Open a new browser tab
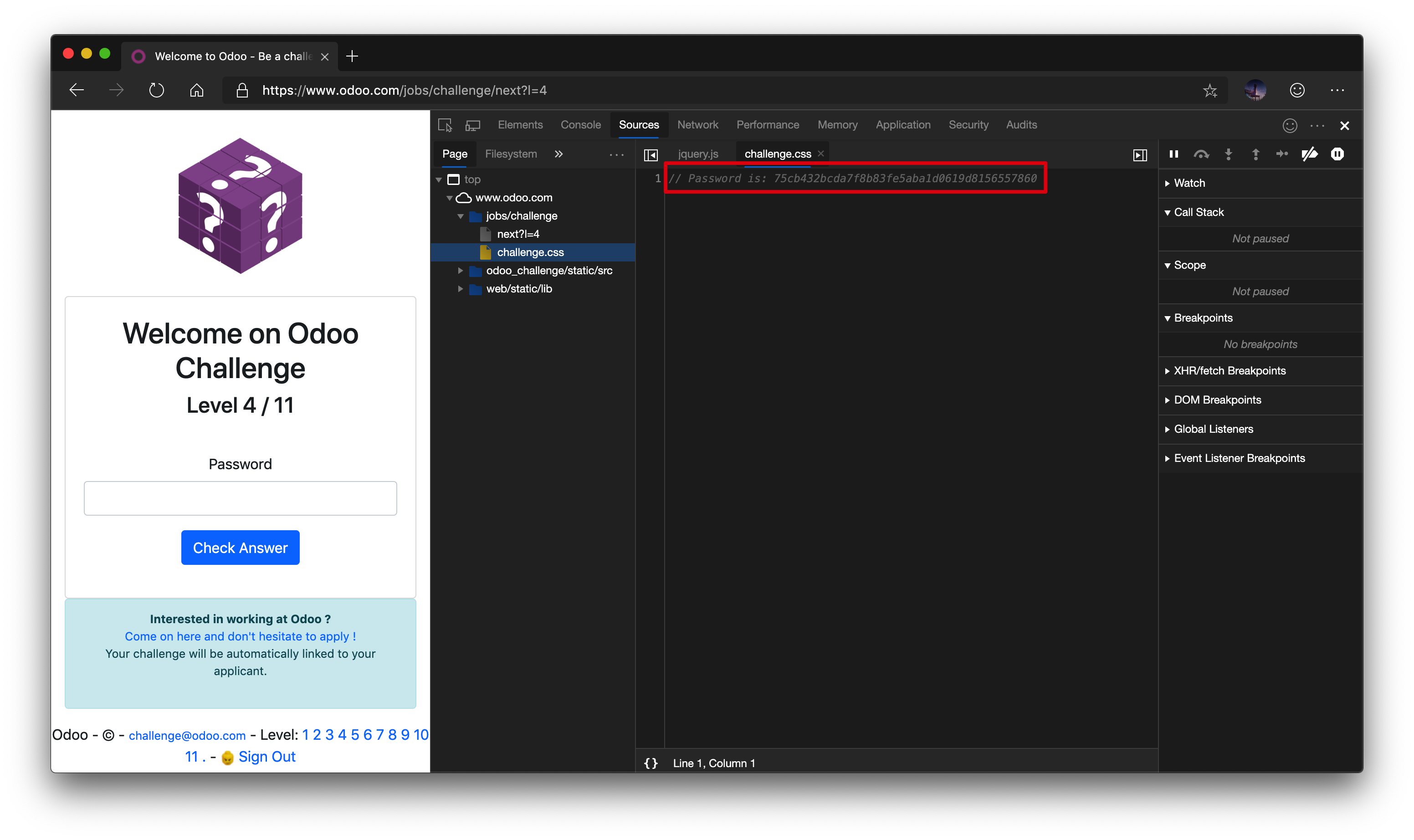Screen dimensions: 1414x840 pos(352,56)
